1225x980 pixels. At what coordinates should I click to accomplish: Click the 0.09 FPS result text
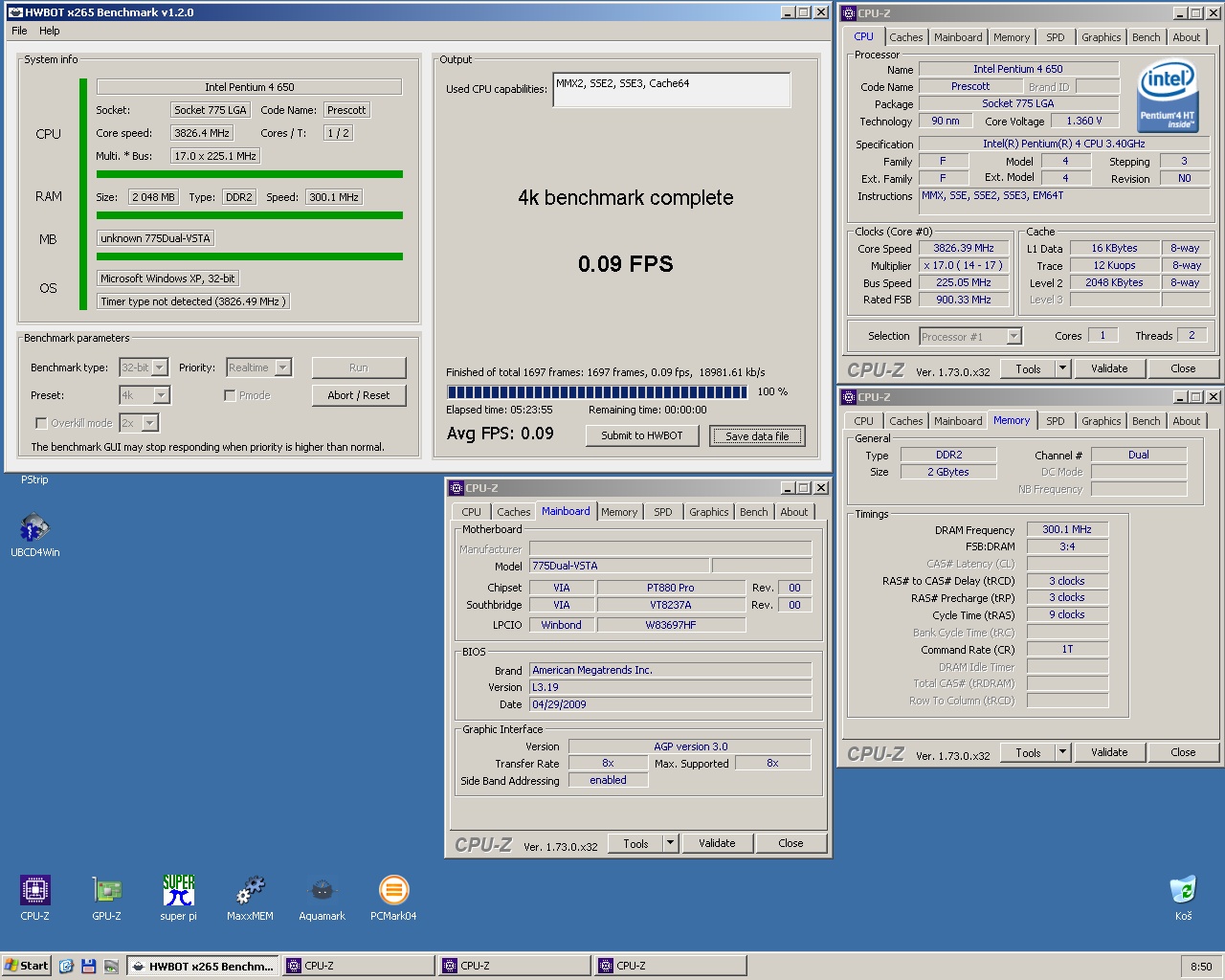point(626,264)
